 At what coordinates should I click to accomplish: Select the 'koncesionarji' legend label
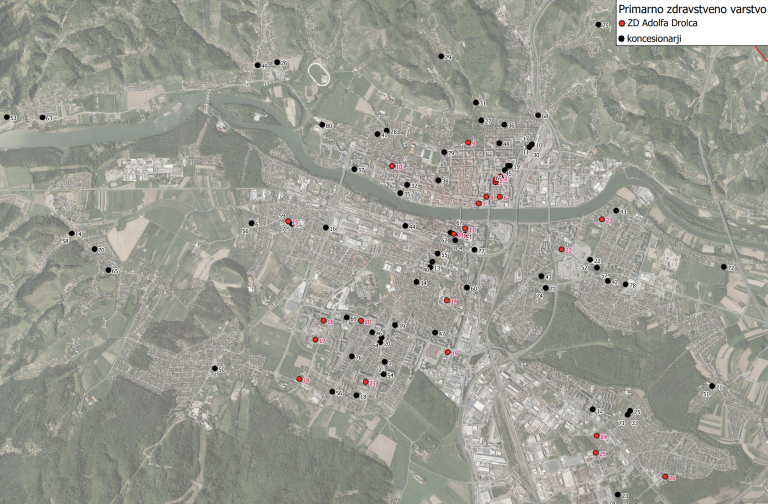(x=660, y=38)
